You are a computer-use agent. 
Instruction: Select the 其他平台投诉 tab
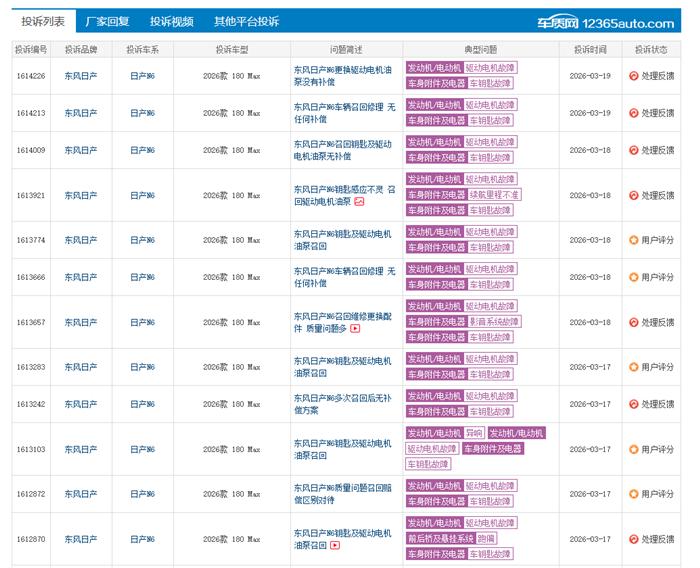click(246, 21)
